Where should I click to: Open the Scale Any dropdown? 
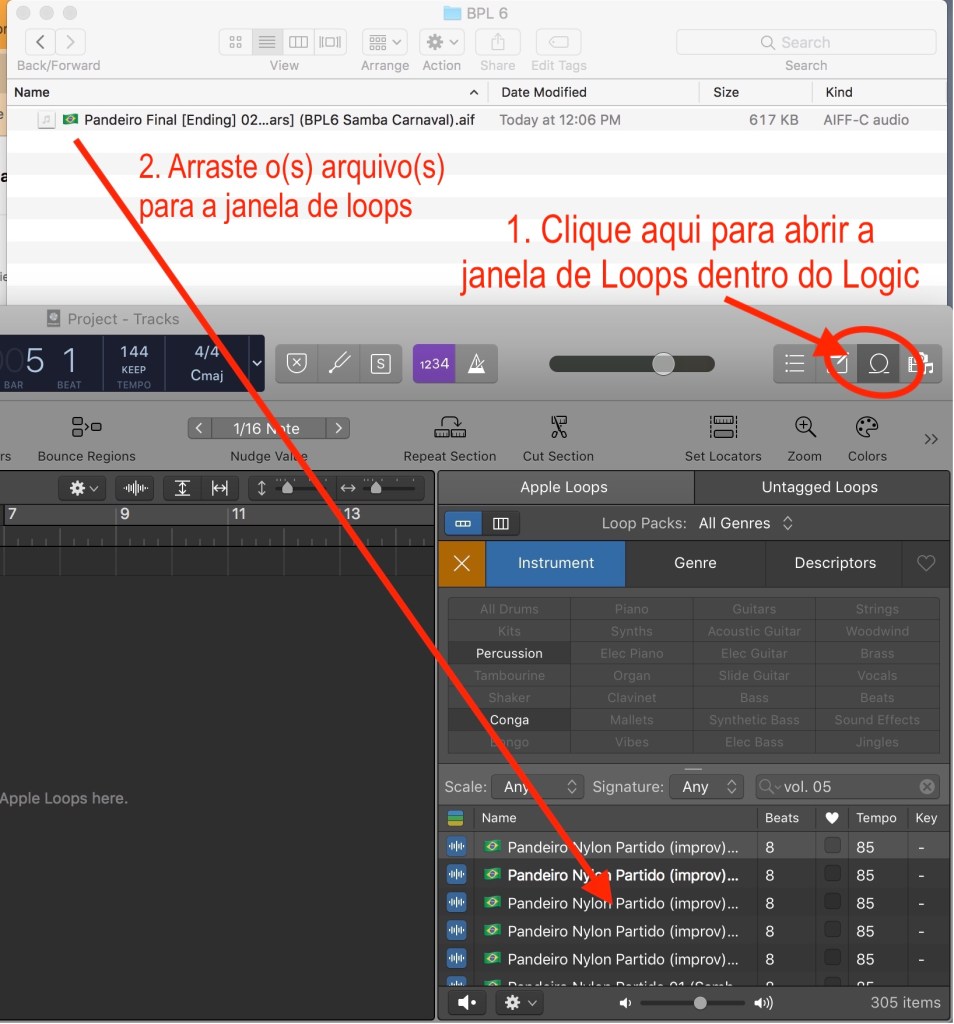[x=536, y=787]
